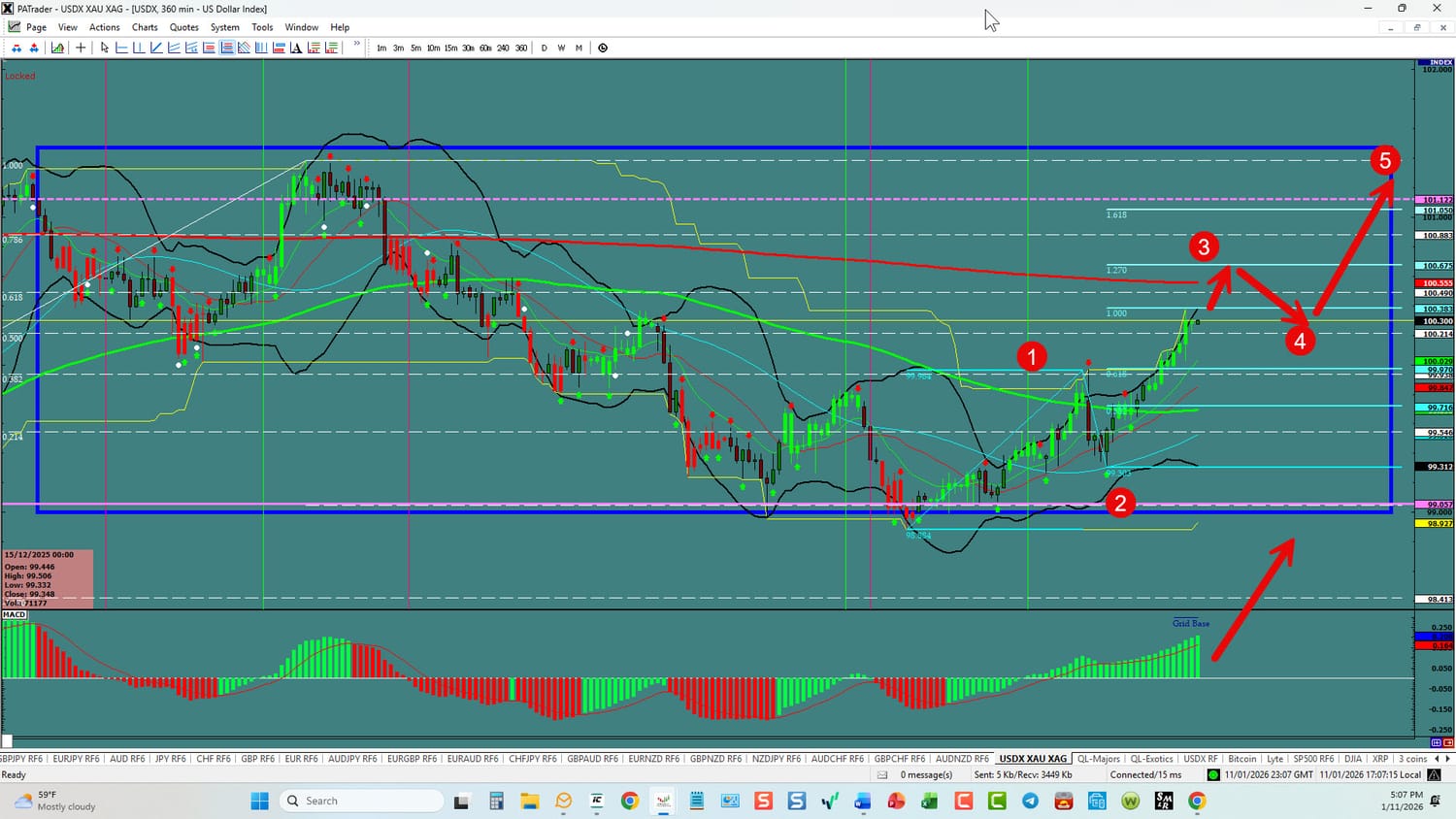The height and width of the screenshot is (819, 1456).
Task: Open the Quotes menu dropdown
Action: (183, 27)
